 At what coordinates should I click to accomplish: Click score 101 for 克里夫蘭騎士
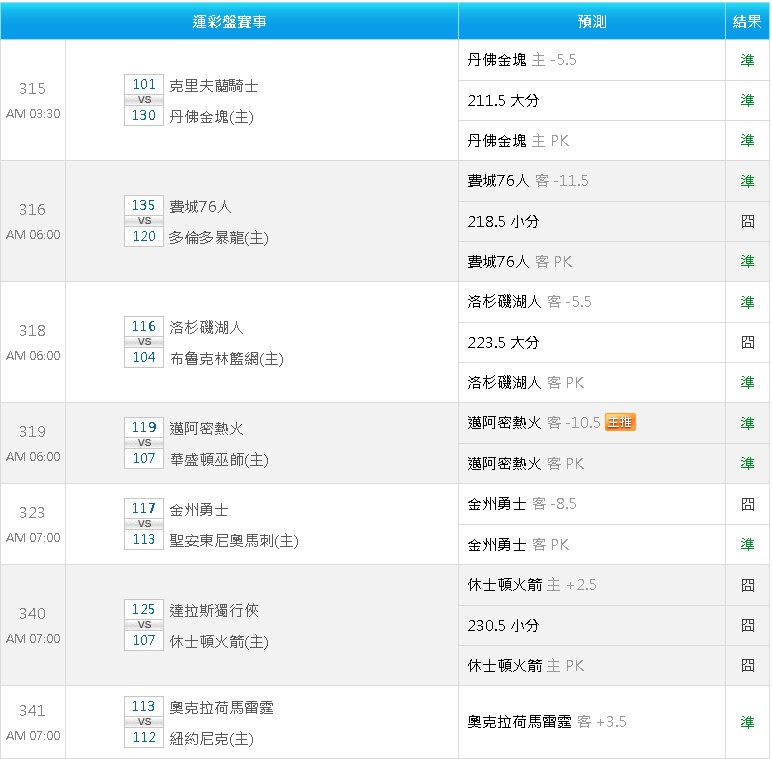pos(144,84)
